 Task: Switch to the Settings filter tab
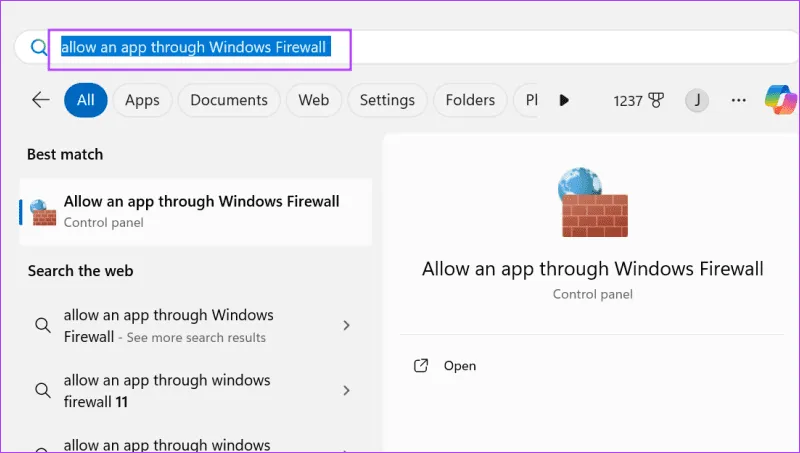pyautogui.click(x=387, y=100)
